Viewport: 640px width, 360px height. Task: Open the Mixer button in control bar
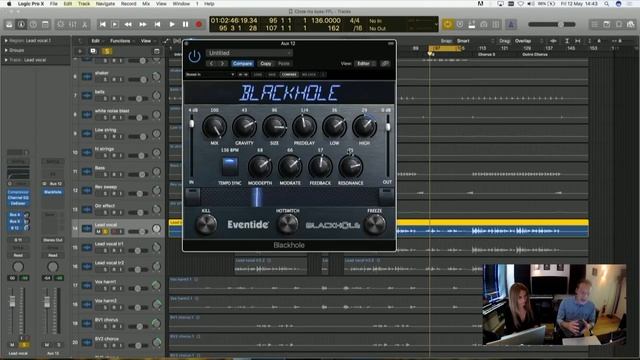coord(73,25)
